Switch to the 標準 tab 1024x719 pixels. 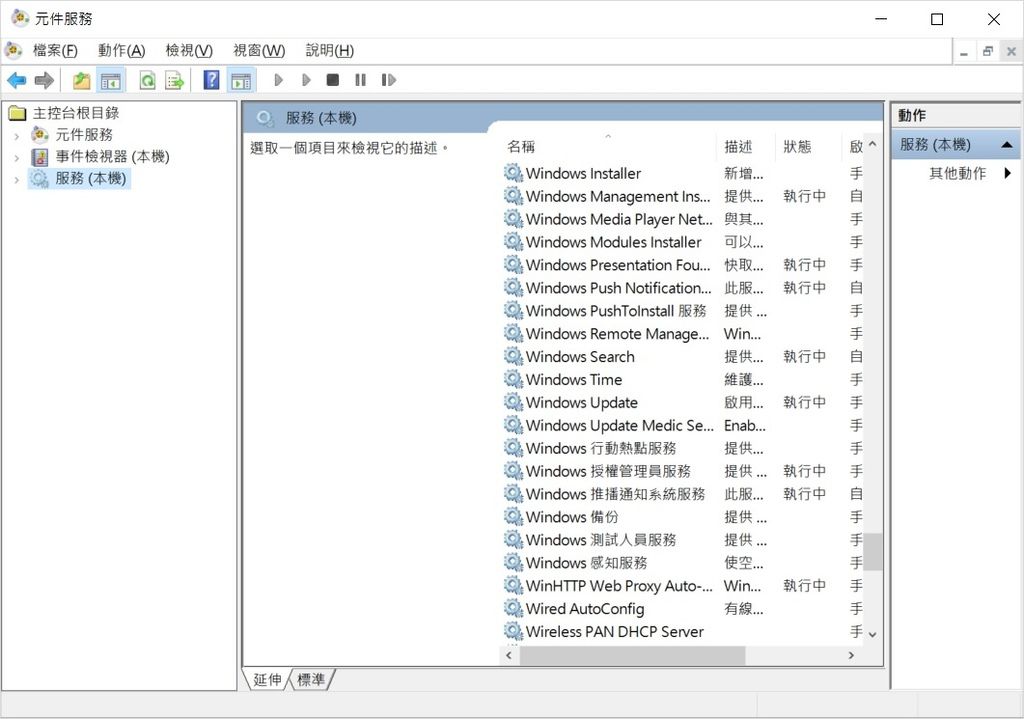coord(311,680)
